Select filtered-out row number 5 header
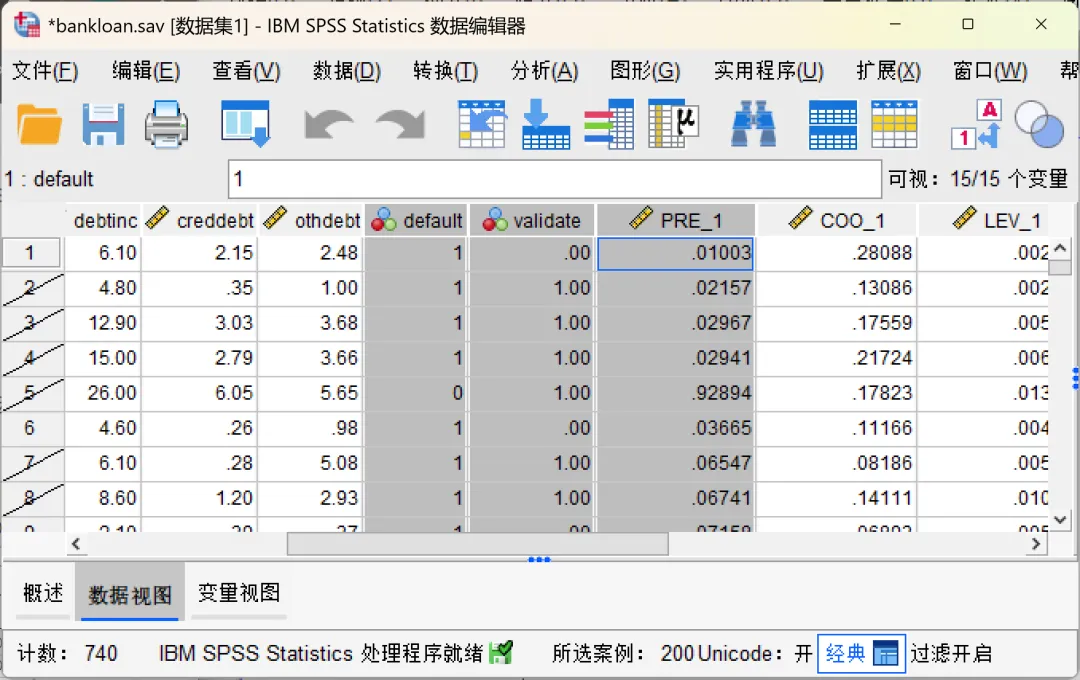The width and height of the screenshot is (1080, 680). [32, 393]
